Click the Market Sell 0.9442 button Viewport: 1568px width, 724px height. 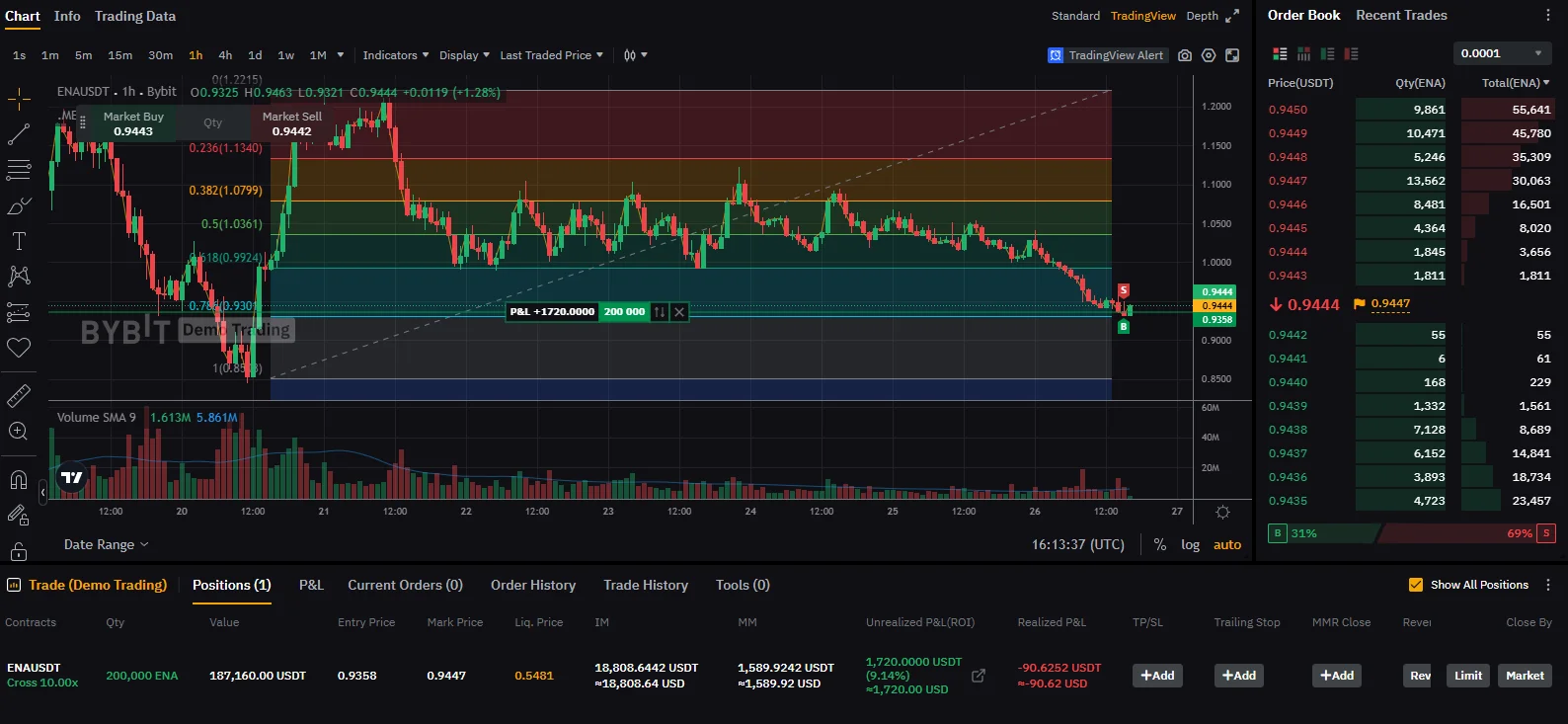click(x=292, y=123)
